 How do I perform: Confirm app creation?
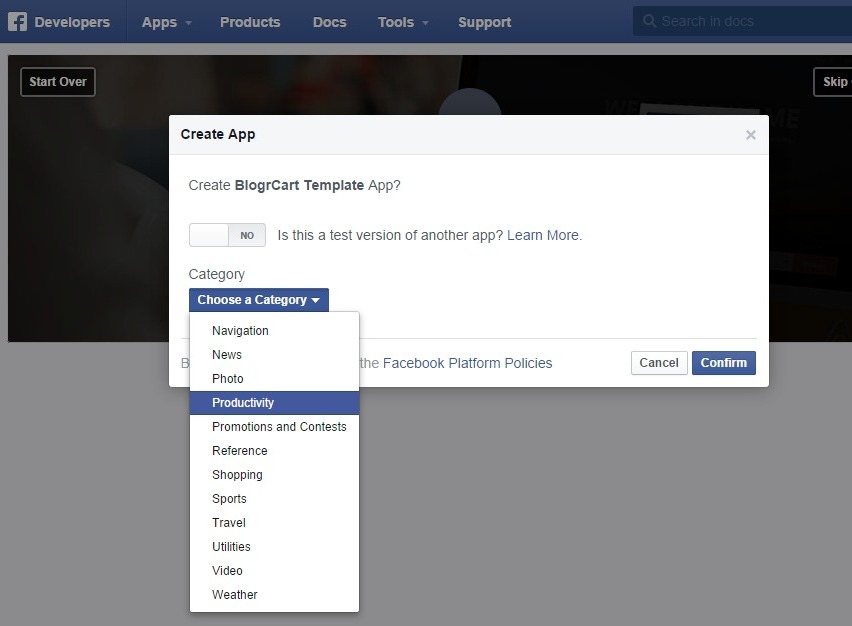pos(724,362)
